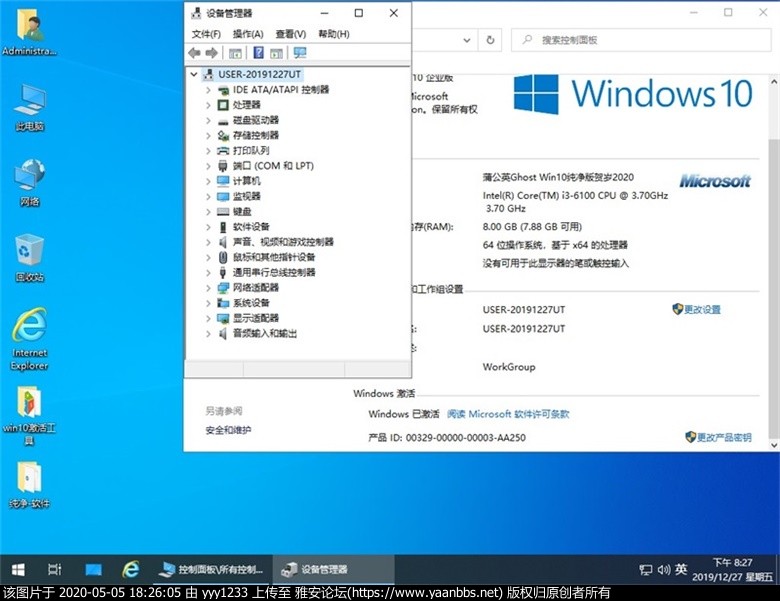Click the Back arrow in Device Manager toolbar
Viewport: 780px width, 601px height.
point(195,53)
